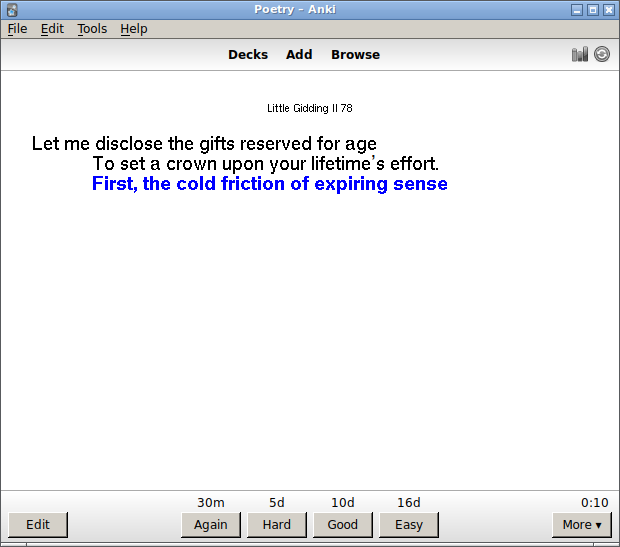Screen dimensions: 620x547
Task: Click the blue line "First, the cold friction"
Action: (x=270, y=184)
